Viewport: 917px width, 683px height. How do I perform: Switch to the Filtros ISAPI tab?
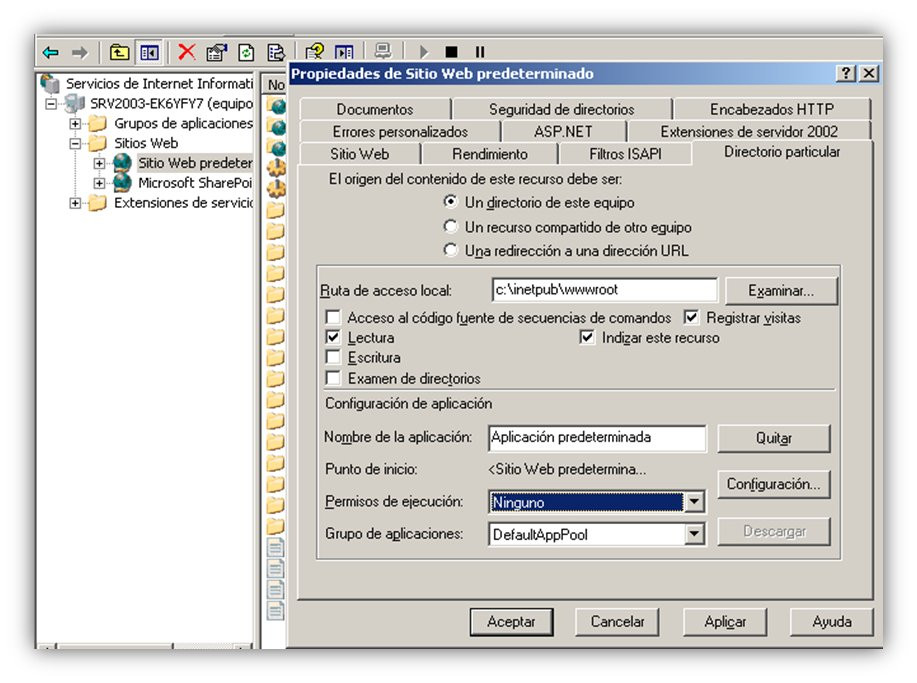tap(625, 154)
